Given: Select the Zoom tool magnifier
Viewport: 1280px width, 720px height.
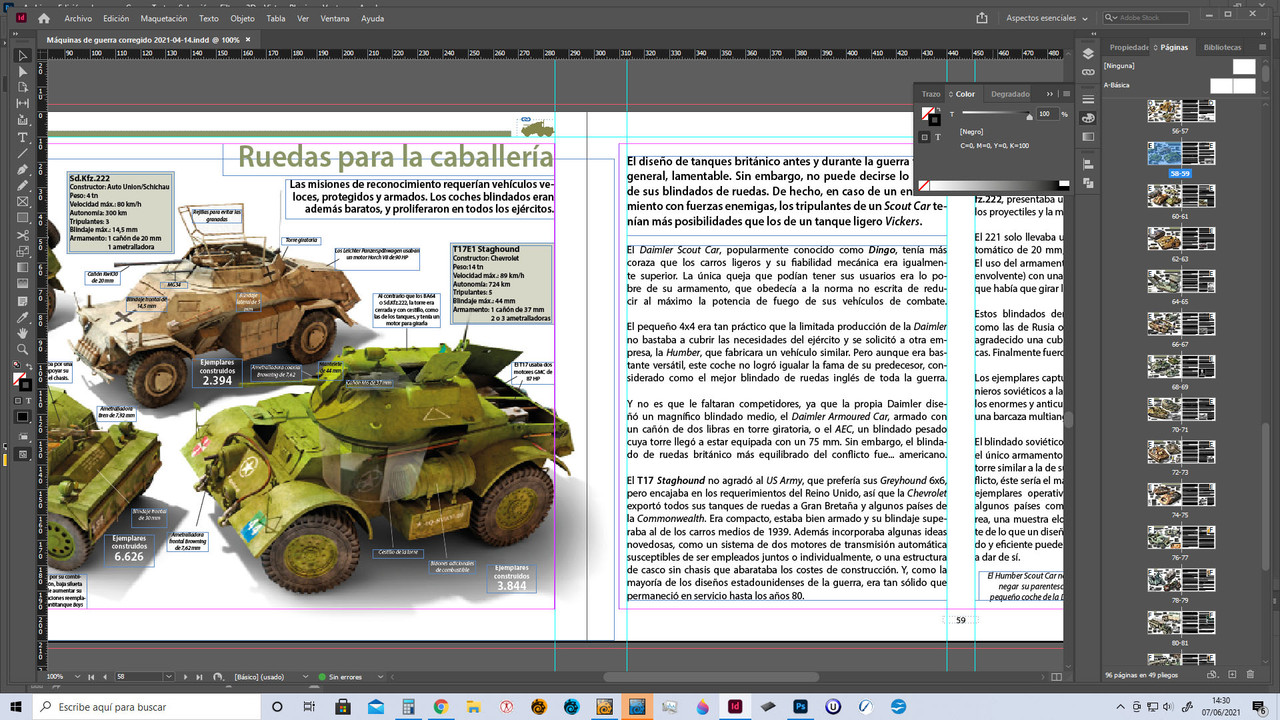Looking at the screenshot, I should (x=23, y=349).
